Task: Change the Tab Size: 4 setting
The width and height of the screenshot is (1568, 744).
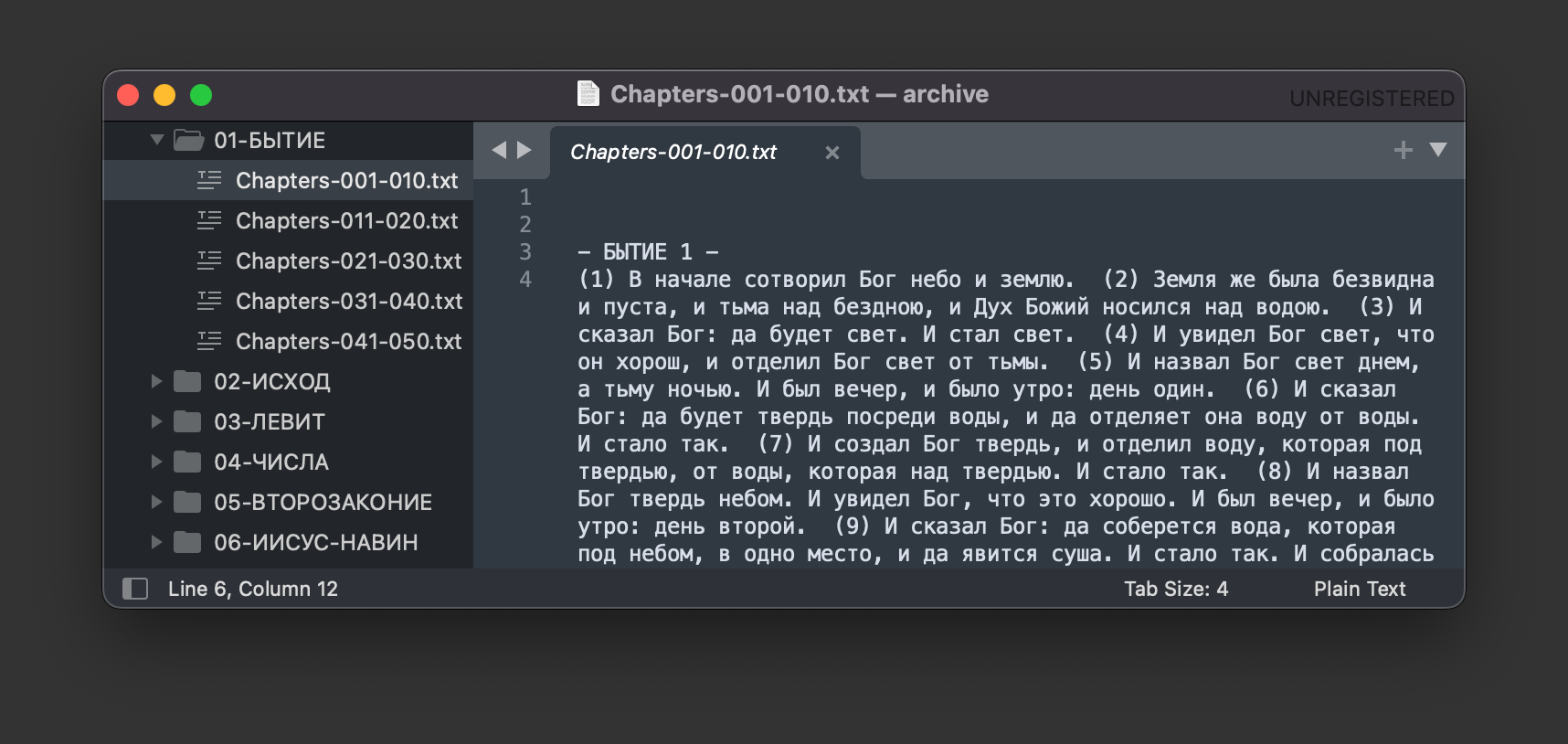Action: click(1176, 589)
